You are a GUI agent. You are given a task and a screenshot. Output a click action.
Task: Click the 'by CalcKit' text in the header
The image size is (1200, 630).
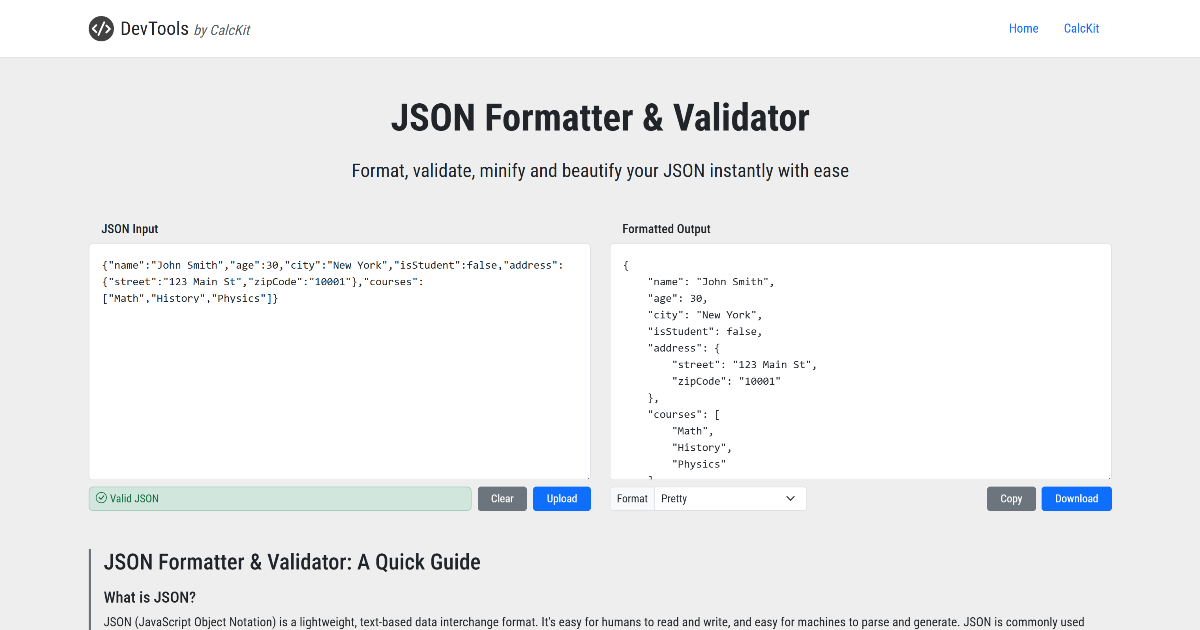click(222, 29)
